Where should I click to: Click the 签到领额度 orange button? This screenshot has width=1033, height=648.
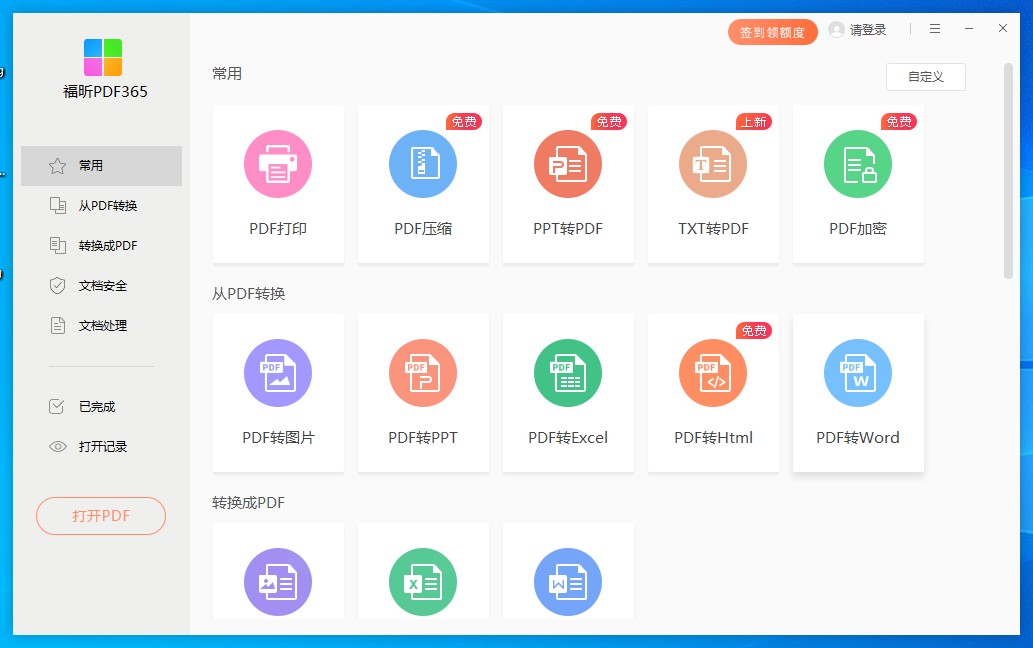[773, 32]
